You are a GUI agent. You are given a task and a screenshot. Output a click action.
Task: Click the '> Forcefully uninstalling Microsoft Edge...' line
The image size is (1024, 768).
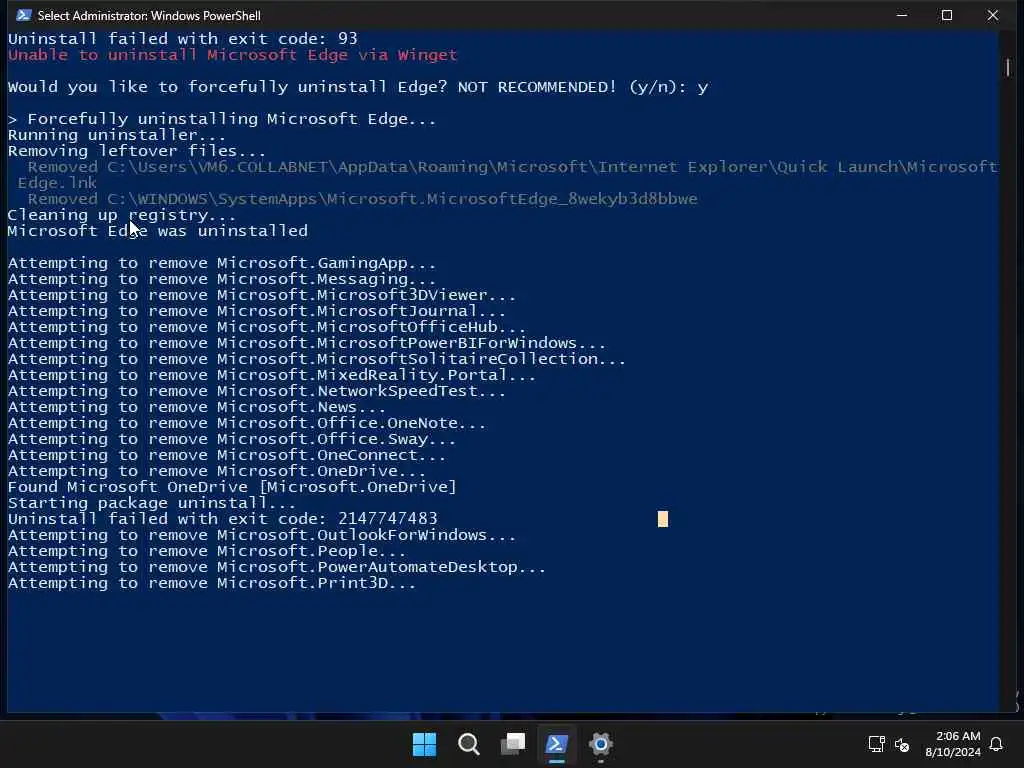click(x=222, y=119)
